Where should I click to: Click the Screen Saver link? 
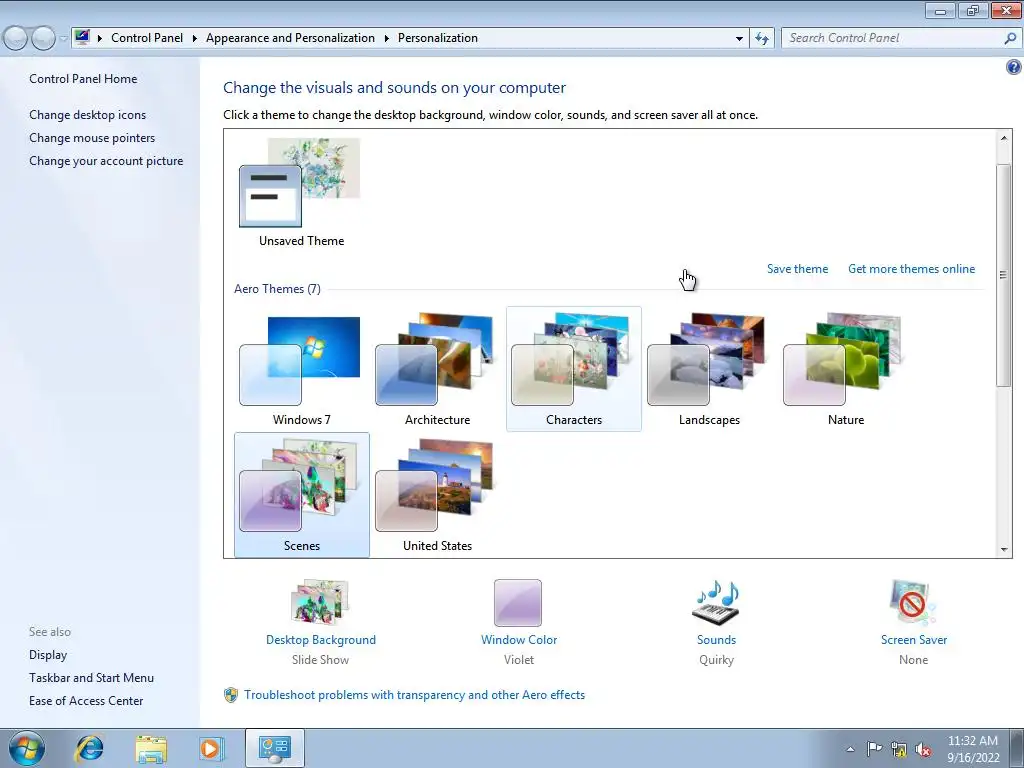914,640
